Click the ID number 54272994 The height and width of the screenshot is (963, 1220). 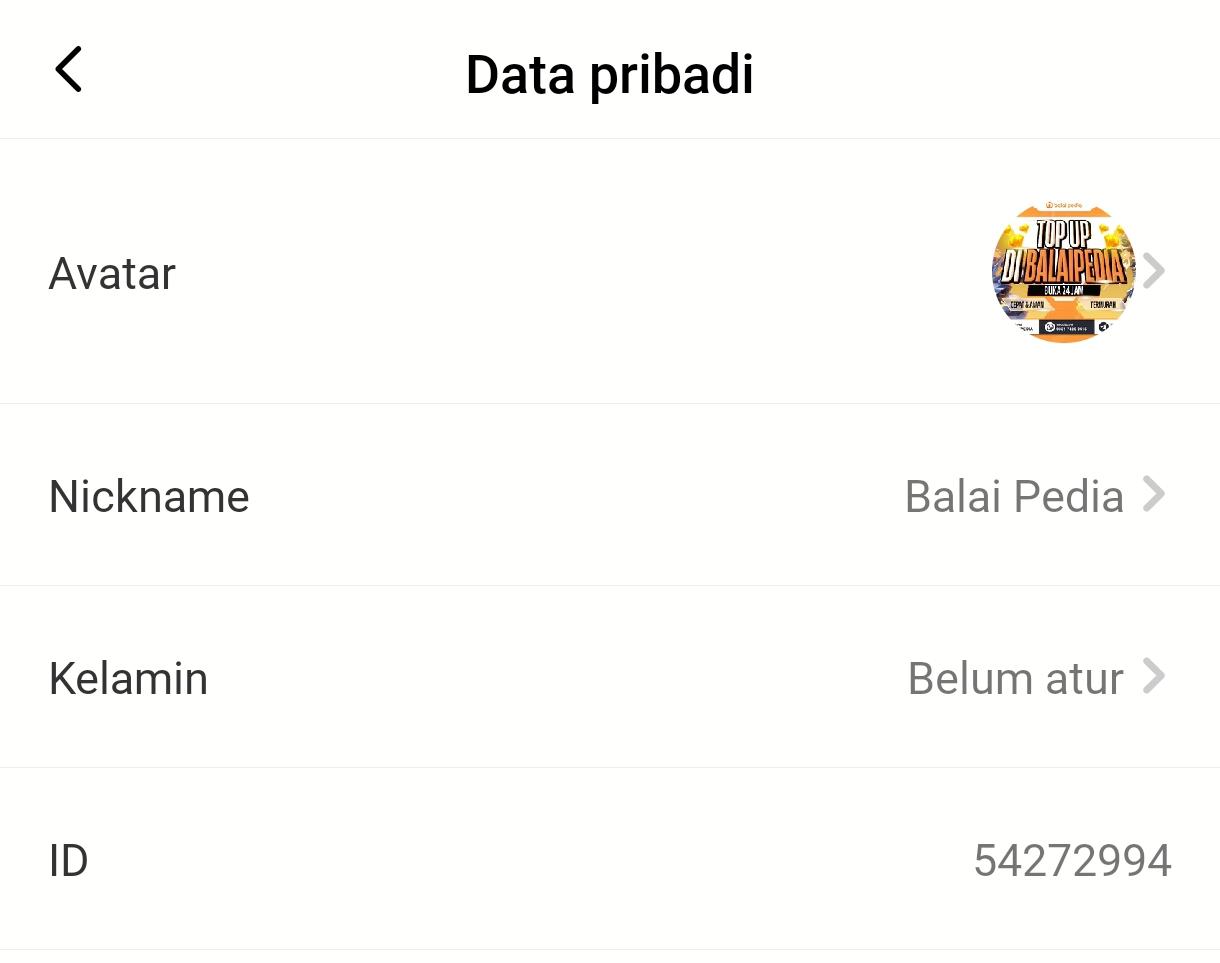click(x=1072, y=860)
